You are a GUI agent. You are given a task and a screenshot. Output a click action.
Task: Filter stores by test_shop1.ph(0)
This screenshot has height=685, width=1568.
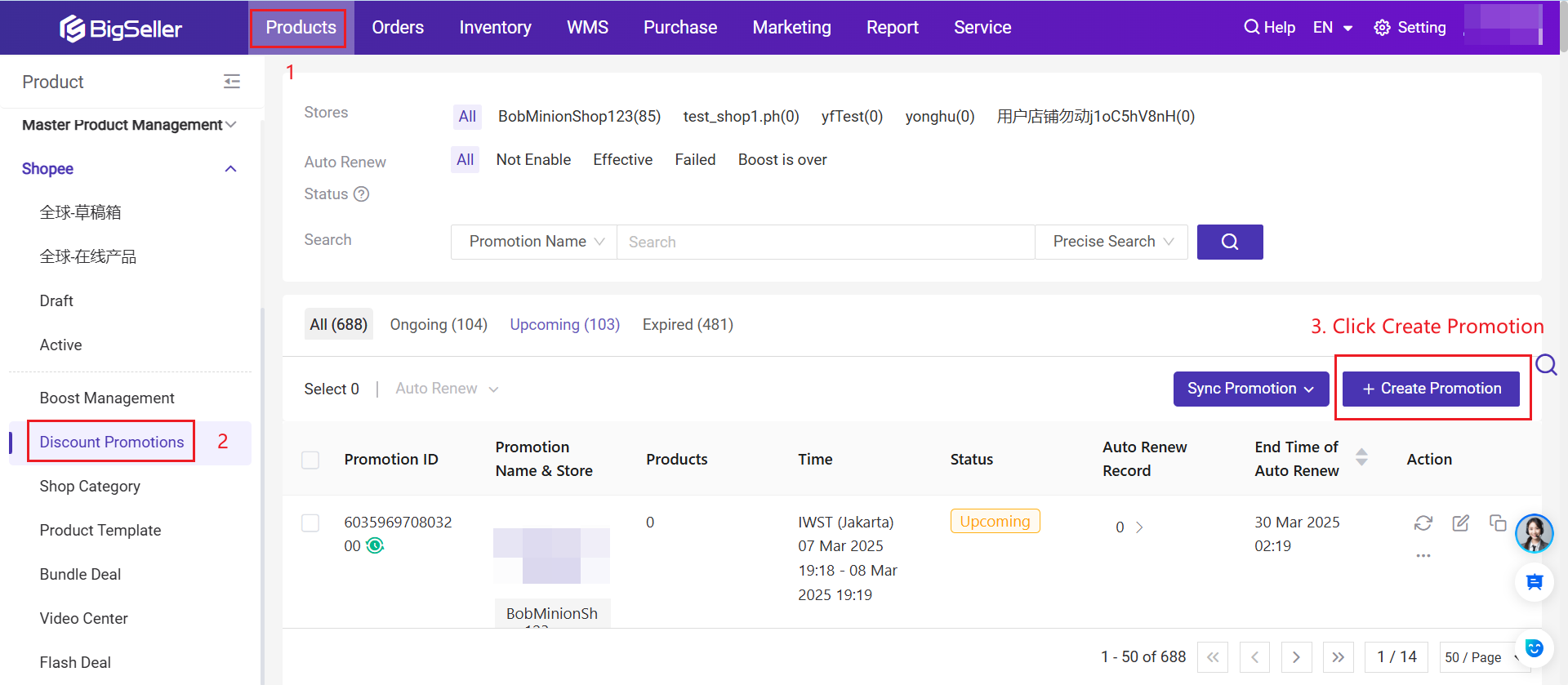click(741, 117)
